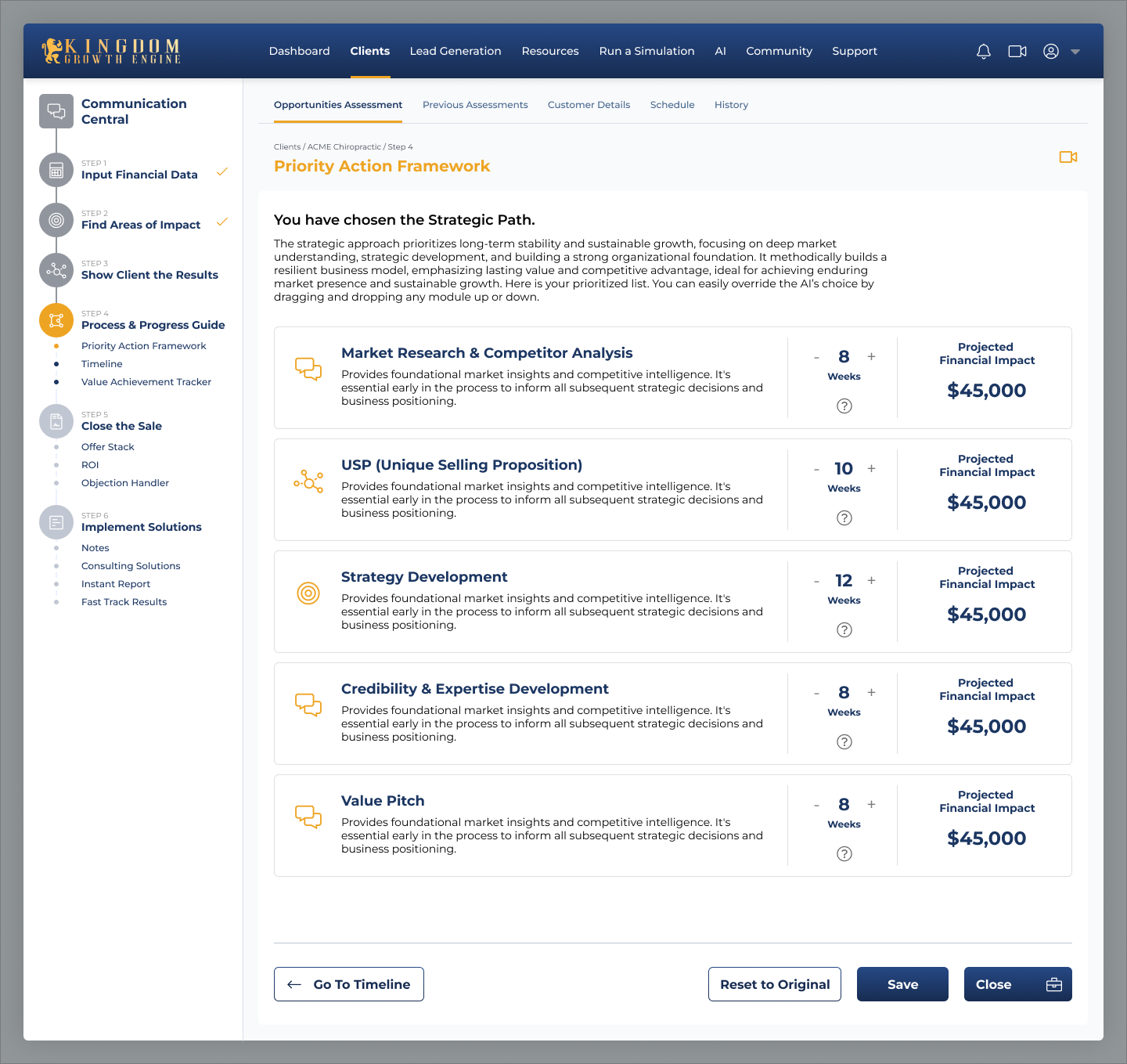Screen dimensions: 1127x1064
Task: Open the user profile avatar icon
Action: pyautogui.click(x=1051, y=52)
